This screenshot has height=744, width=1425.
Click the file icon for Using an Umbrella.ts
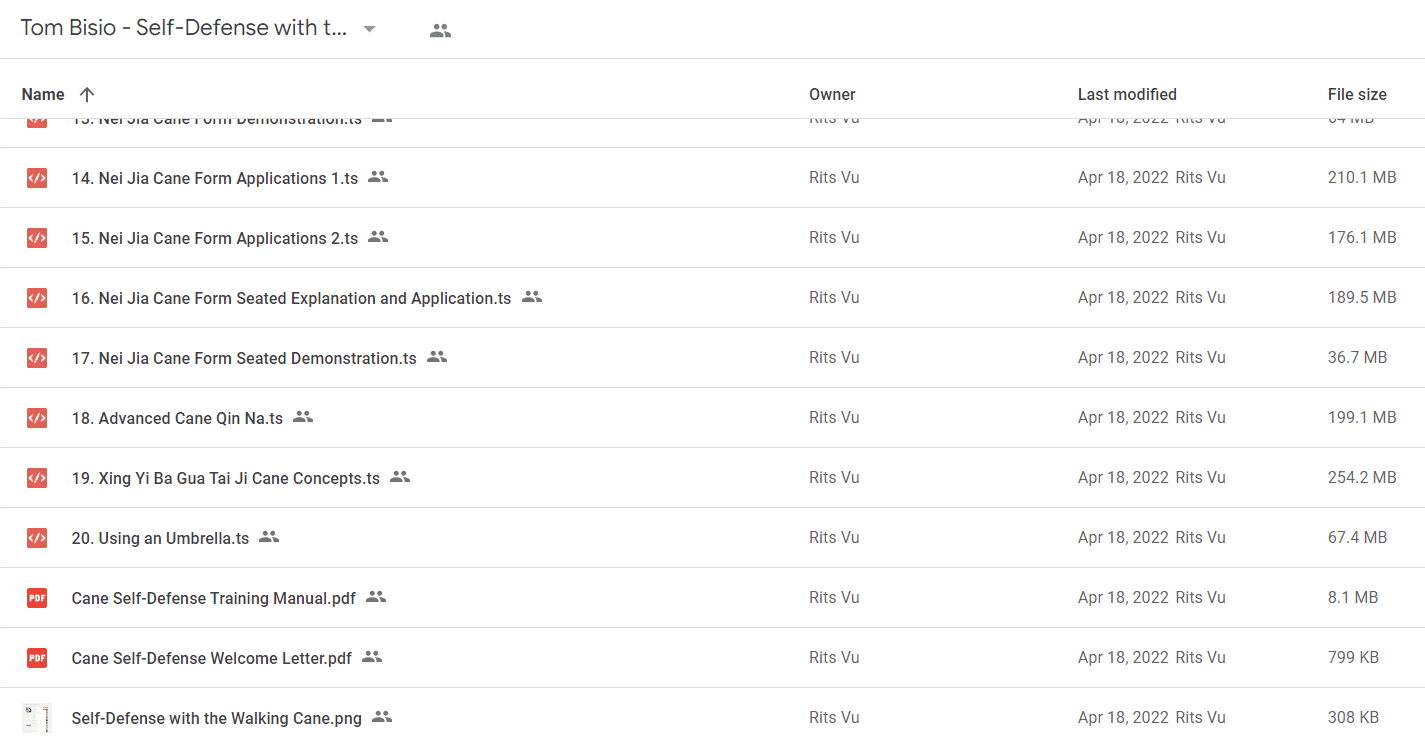point(37,538)
